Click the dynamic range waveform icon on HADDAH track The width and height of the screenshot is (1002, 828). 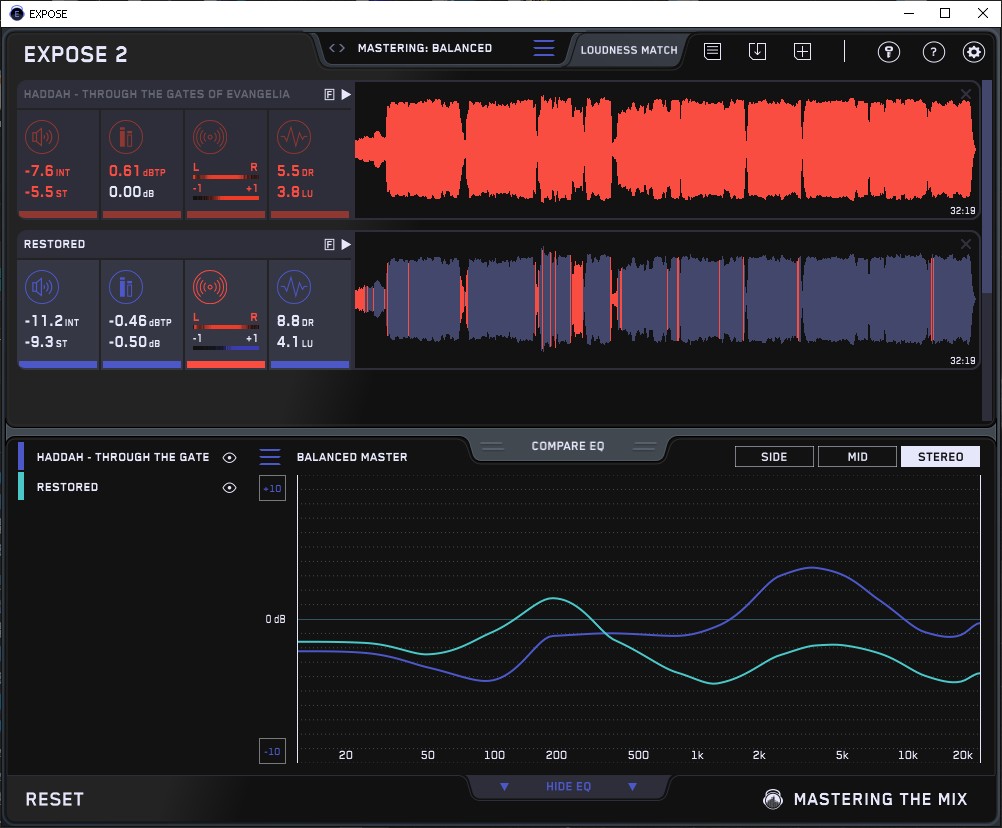(x=293, y=137)
